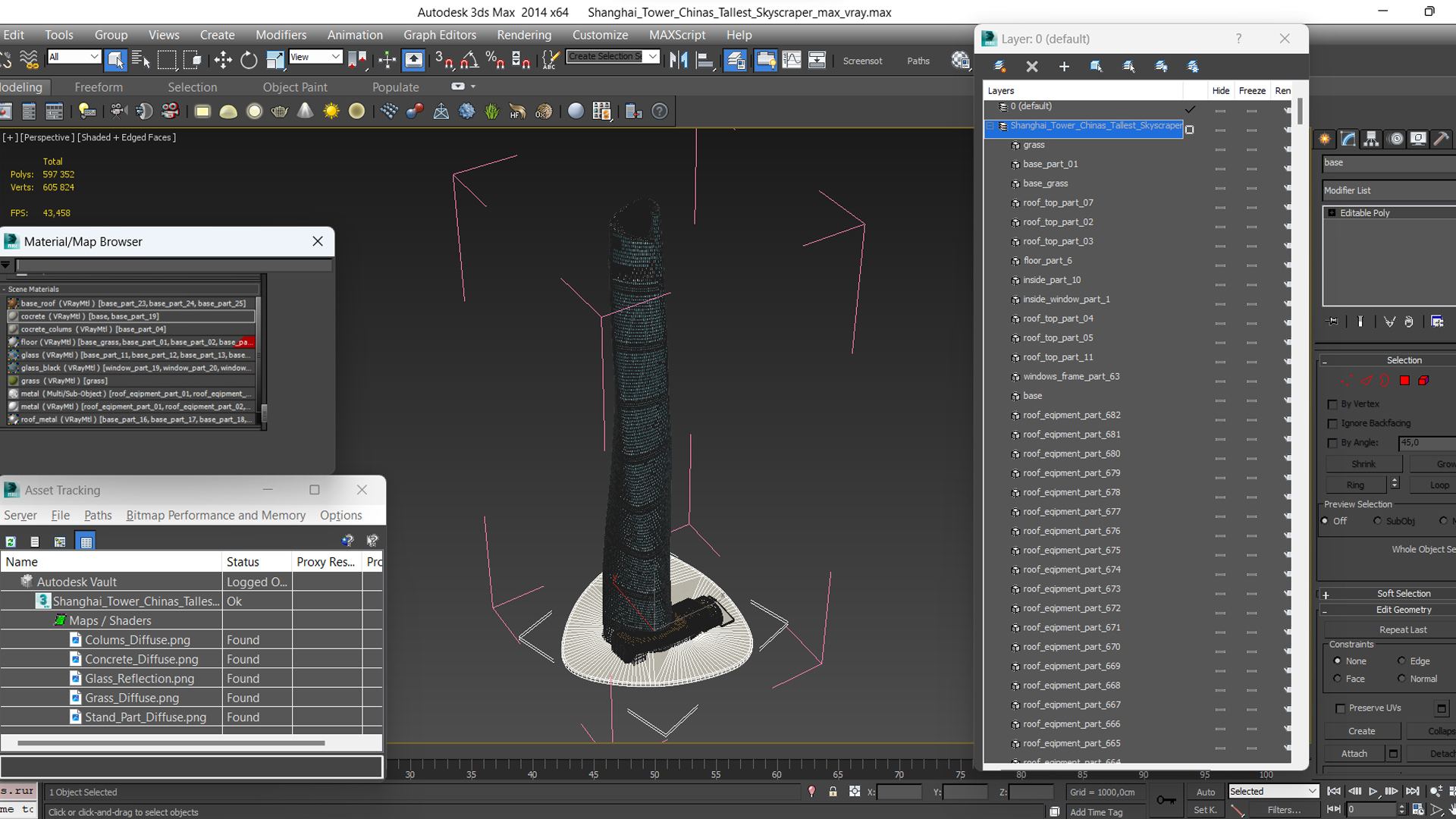Open the Motion panel tab
Viewport: 1456px width, 819px height.
1395,139
